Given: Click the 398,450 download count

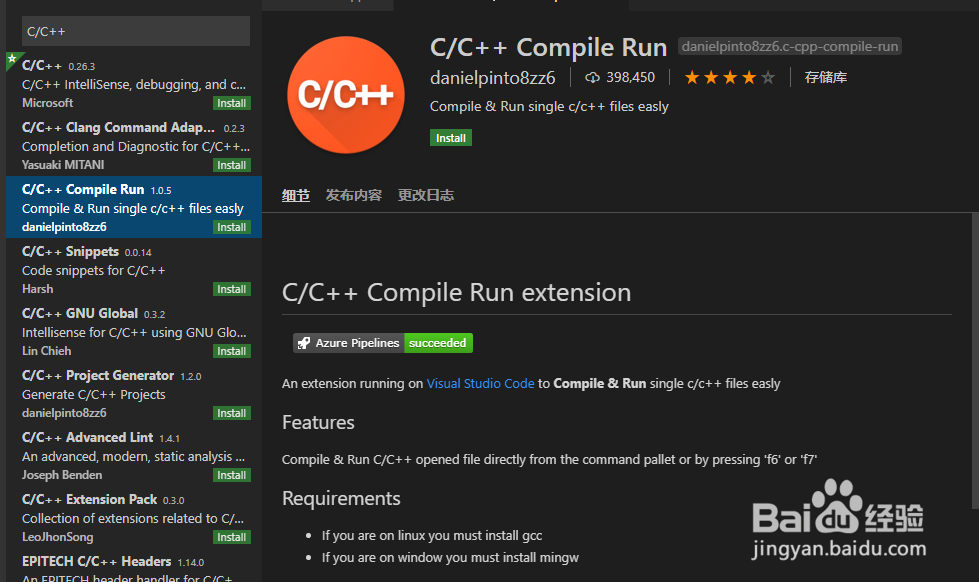Looking at the screenshot, I should pyautogui.click(x=631, y=77).
